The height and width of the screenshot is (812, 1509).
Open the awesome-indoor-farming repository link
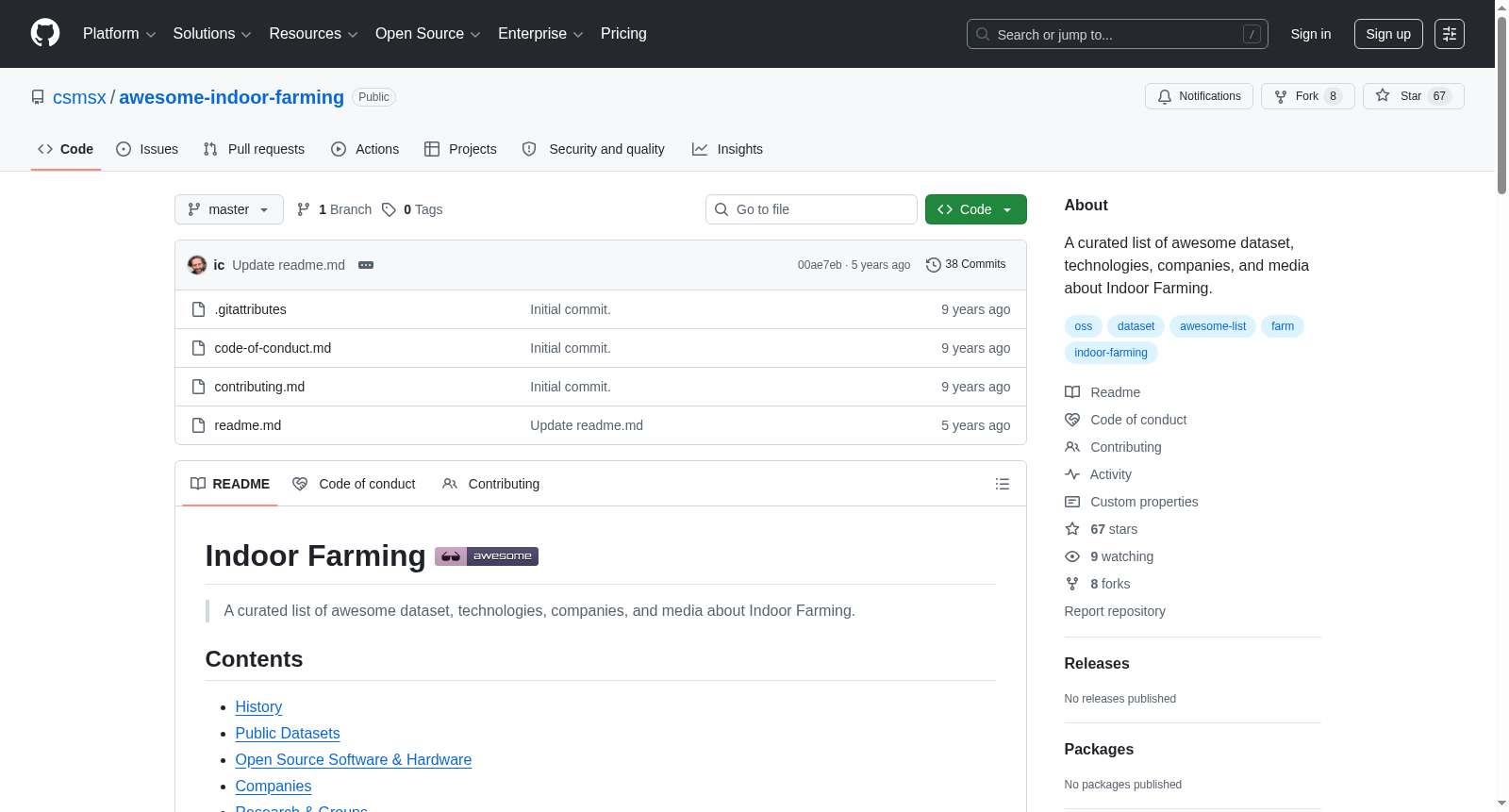[x=231, y=97]
